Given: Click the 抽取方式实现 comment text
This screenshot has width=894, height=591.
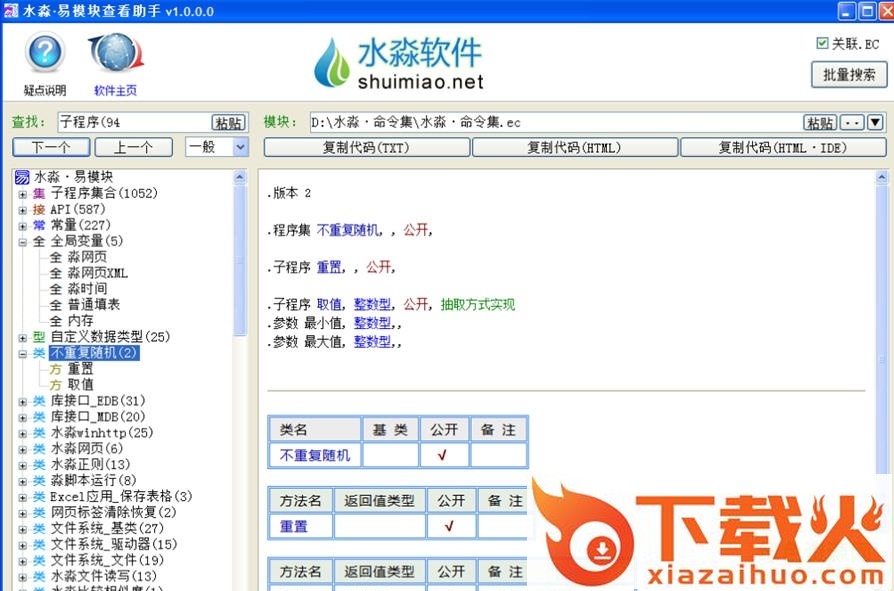Looking at the screenshot, I should (478, 304).
